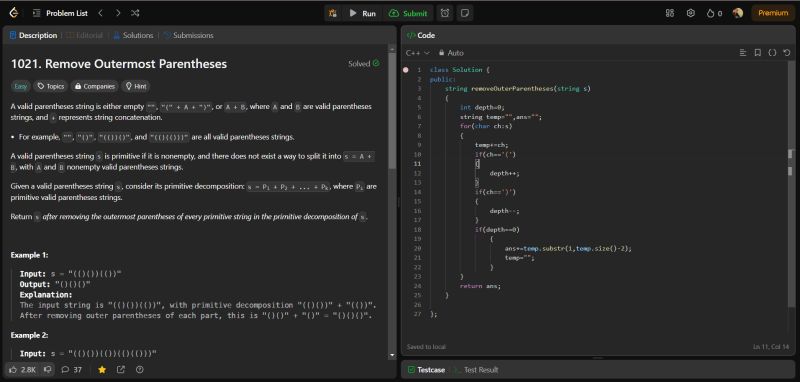Click the LeetCode logo icon
Image resolution: width=800 pixels, height=382 pixels.
(x=14, y=13)
